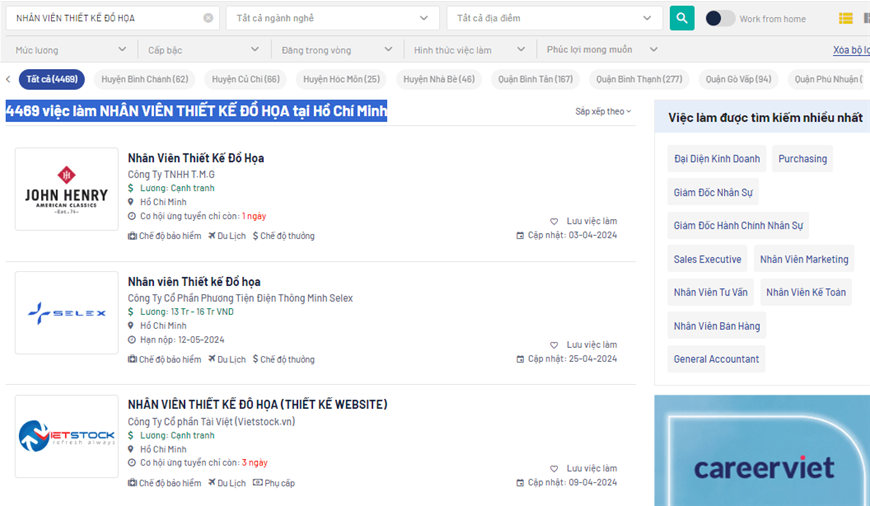The height and width of the screenshot is (506, 870).
Task: Click Cập nhật: 25-04-2024 date
Action: [x=572, y=359]
